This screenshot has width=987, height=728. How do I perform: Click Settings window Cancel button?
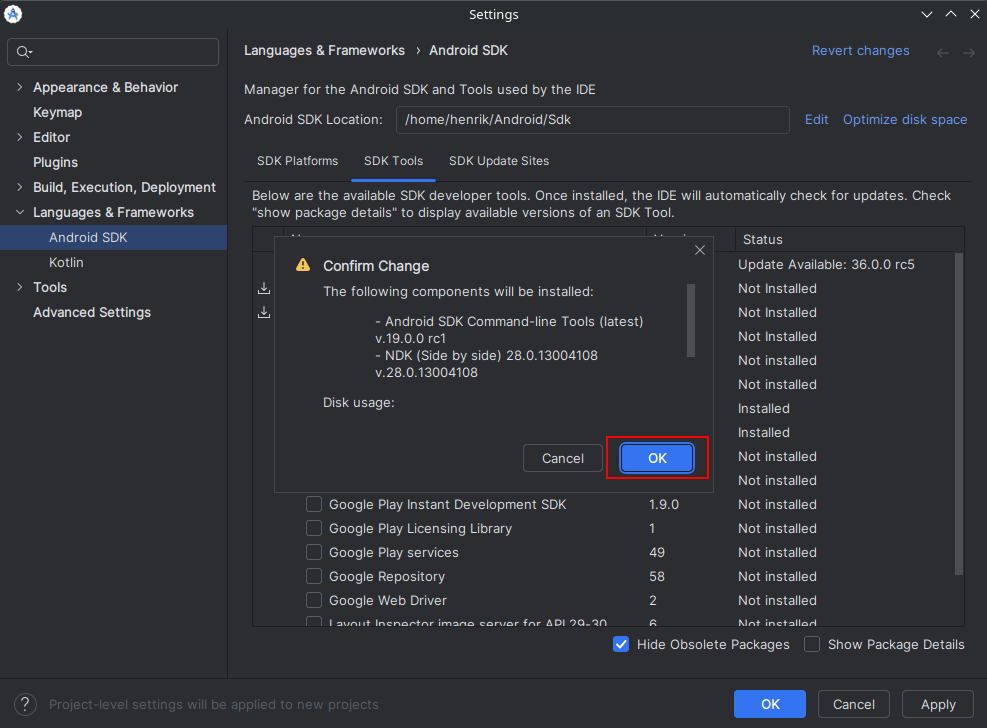[854, 704]
